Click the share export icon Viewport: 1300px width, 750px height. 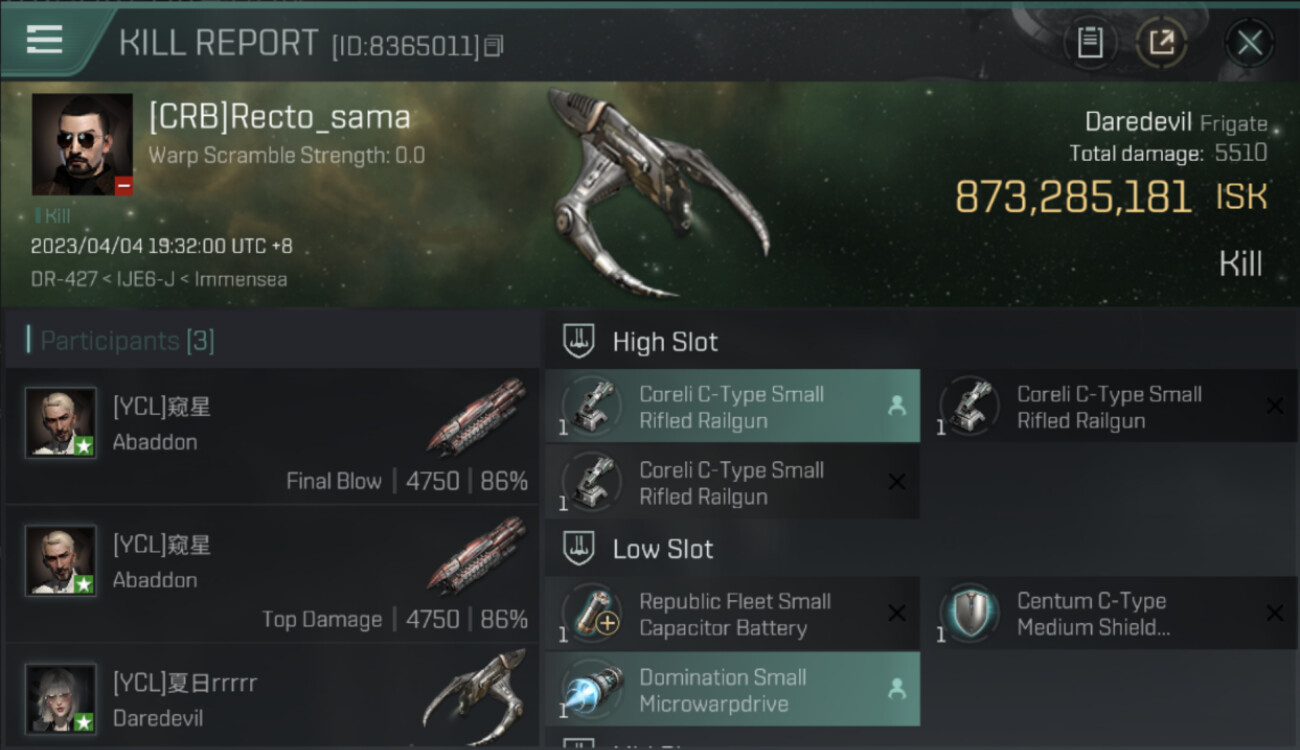1161,42
